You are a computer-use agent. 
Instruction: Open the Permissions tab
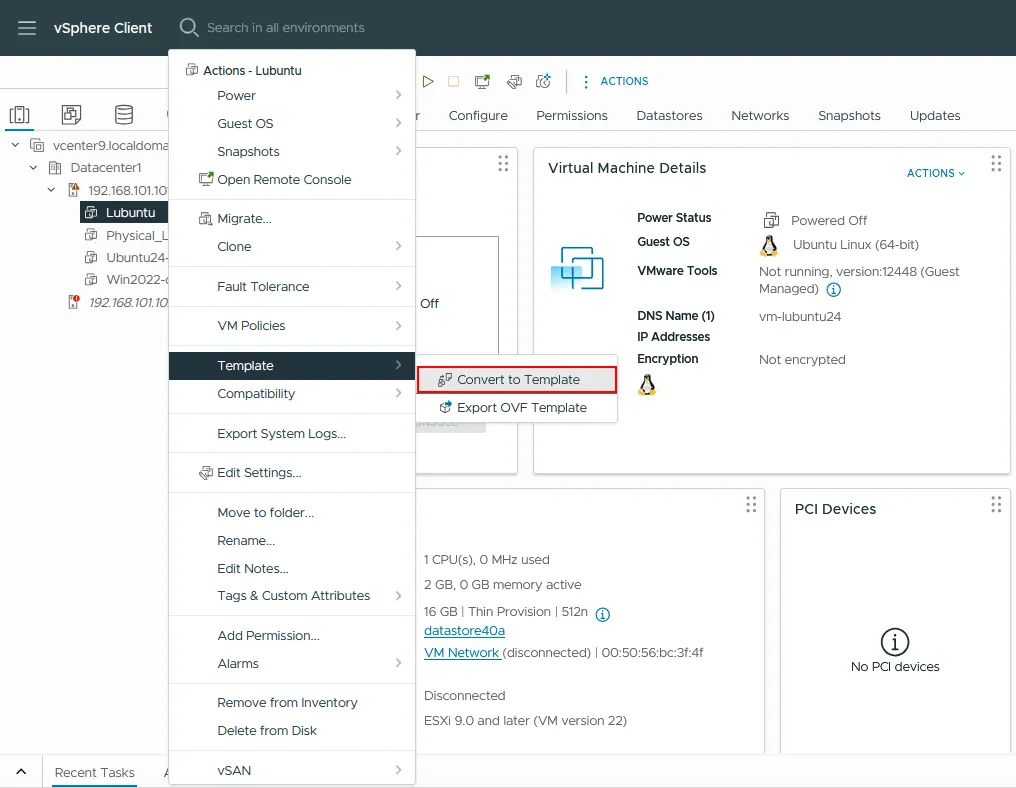572,115
